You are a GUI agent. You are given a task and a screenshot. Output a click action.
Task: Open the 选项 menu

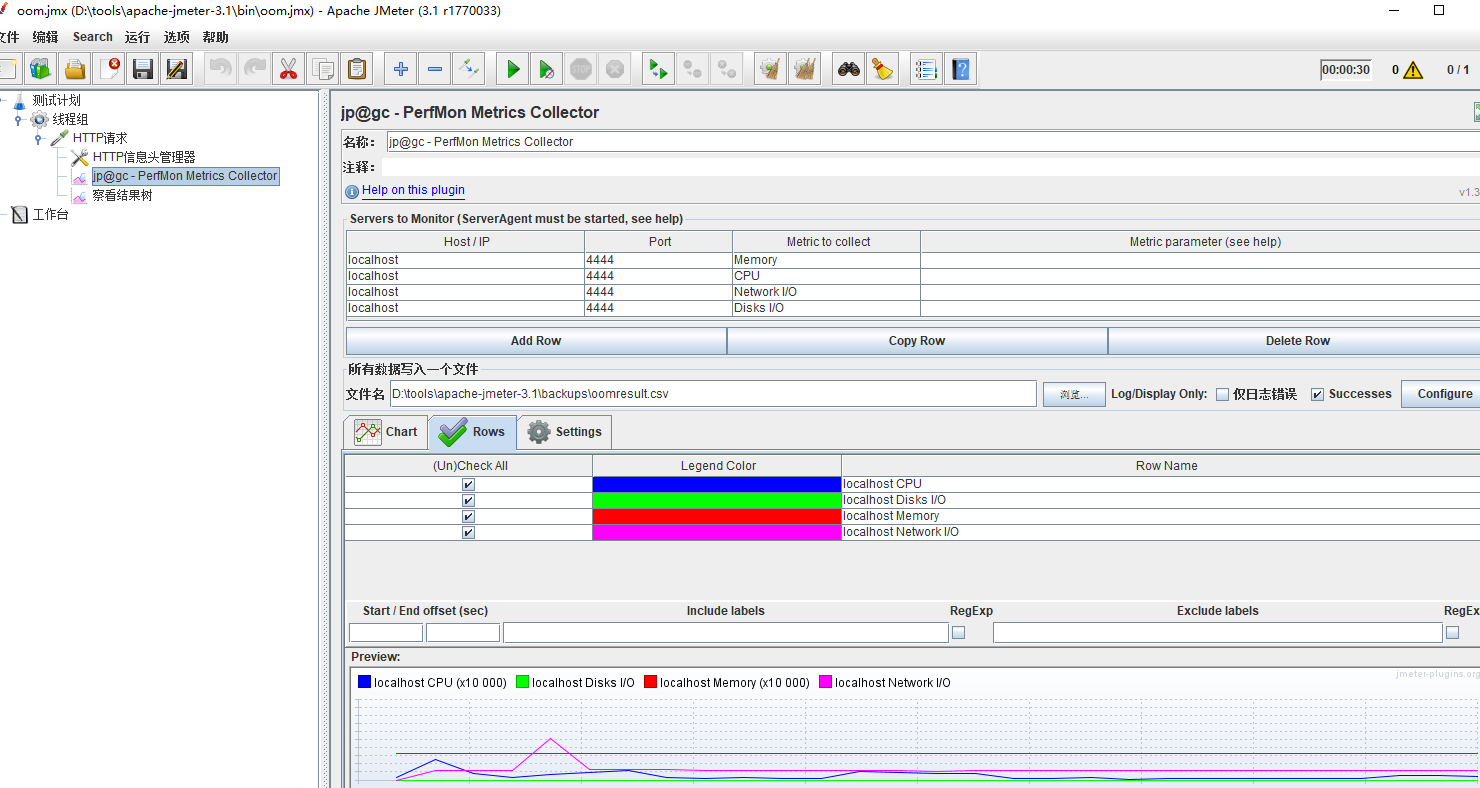176,37
